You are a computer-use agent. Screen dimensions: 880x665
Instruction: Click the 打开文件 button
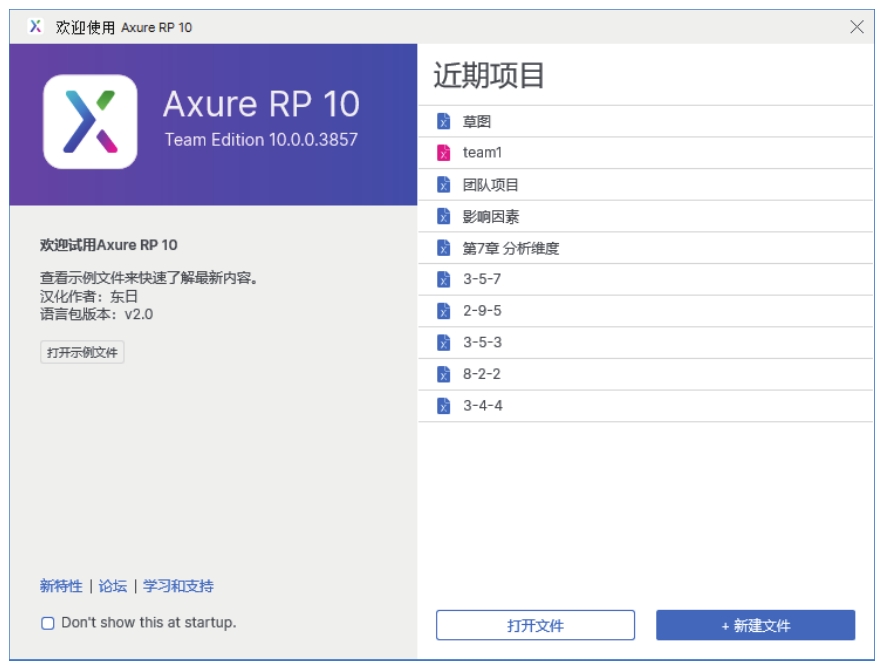point(535,625)
